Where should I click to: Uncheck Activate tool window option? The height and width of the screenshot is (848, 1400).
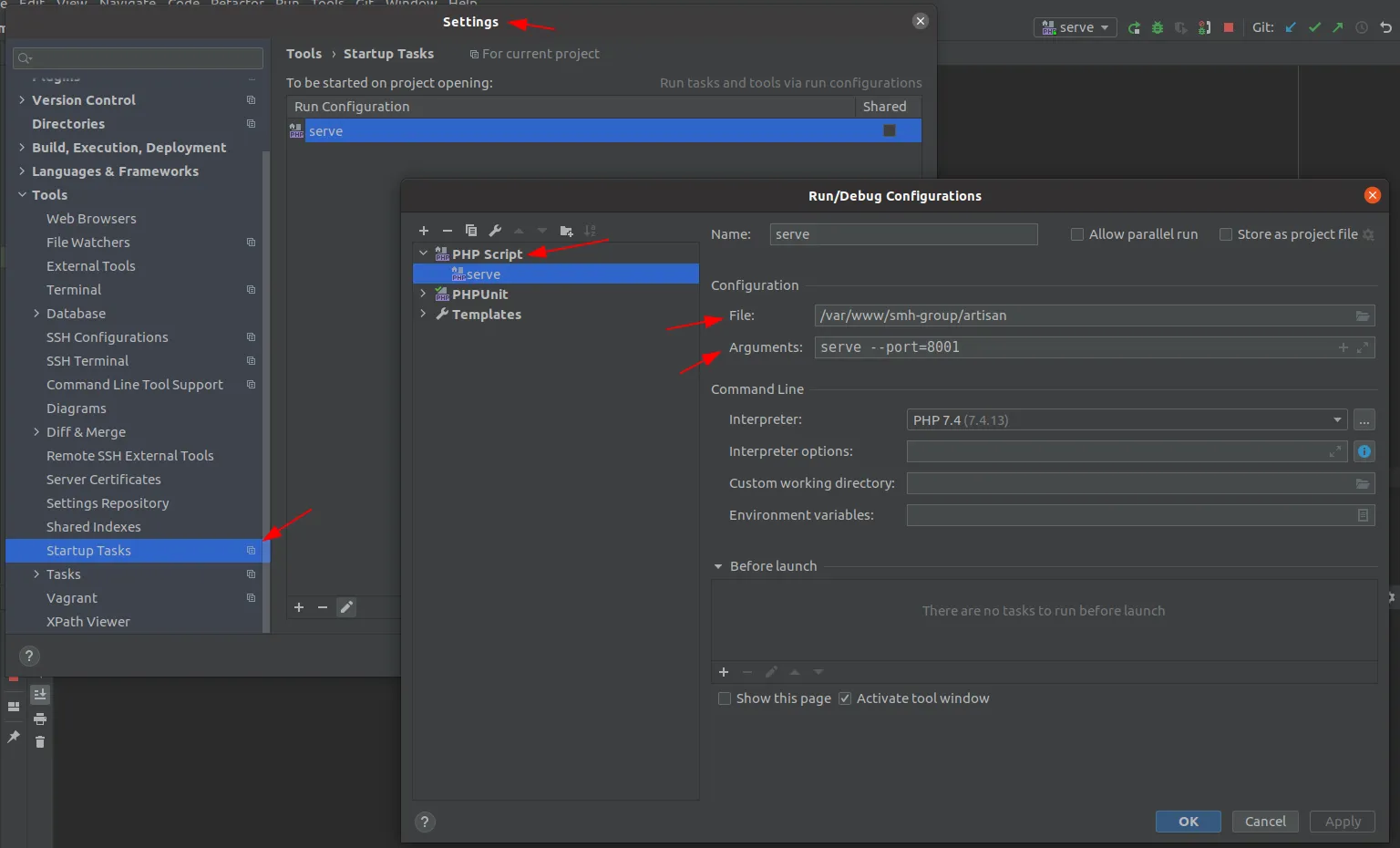tap(845, 698)
